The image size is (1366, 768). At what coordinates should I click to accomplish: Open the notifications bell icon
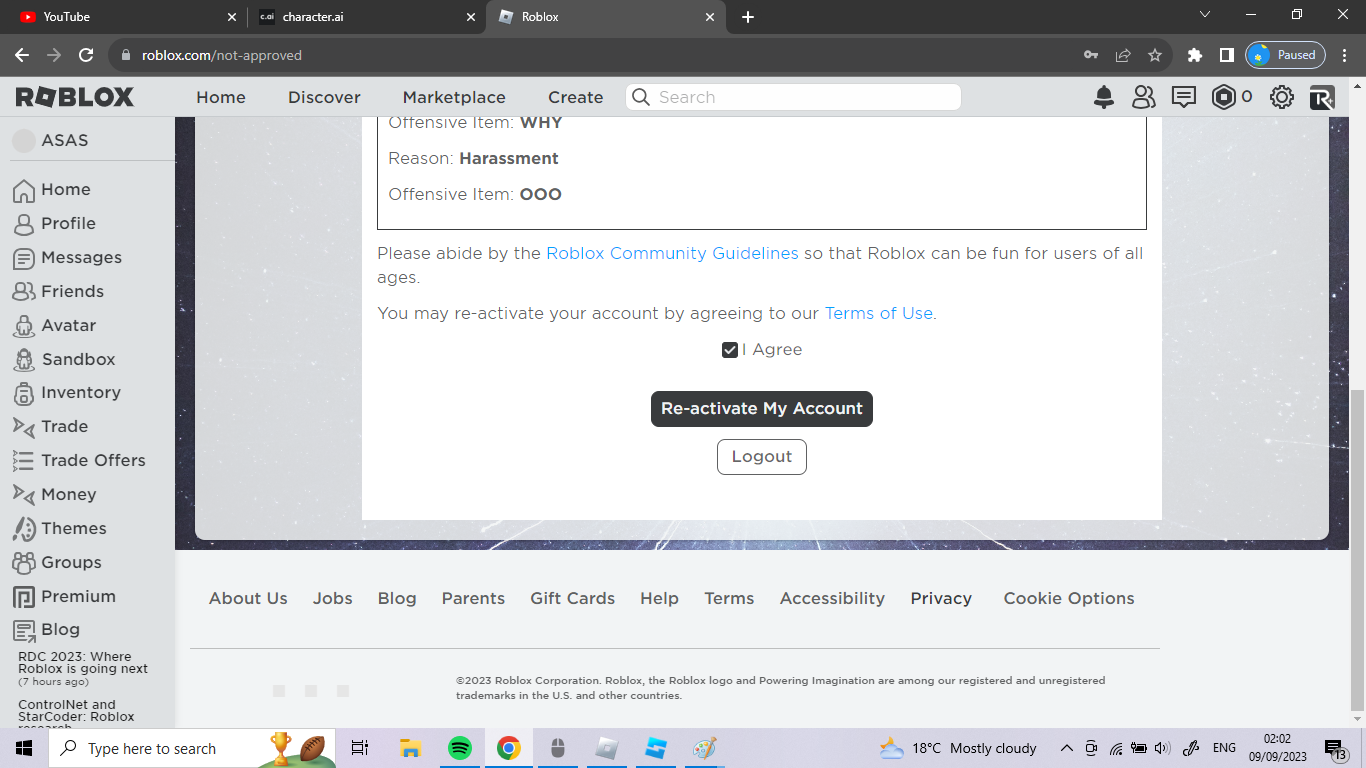(x=1104, y=97)
